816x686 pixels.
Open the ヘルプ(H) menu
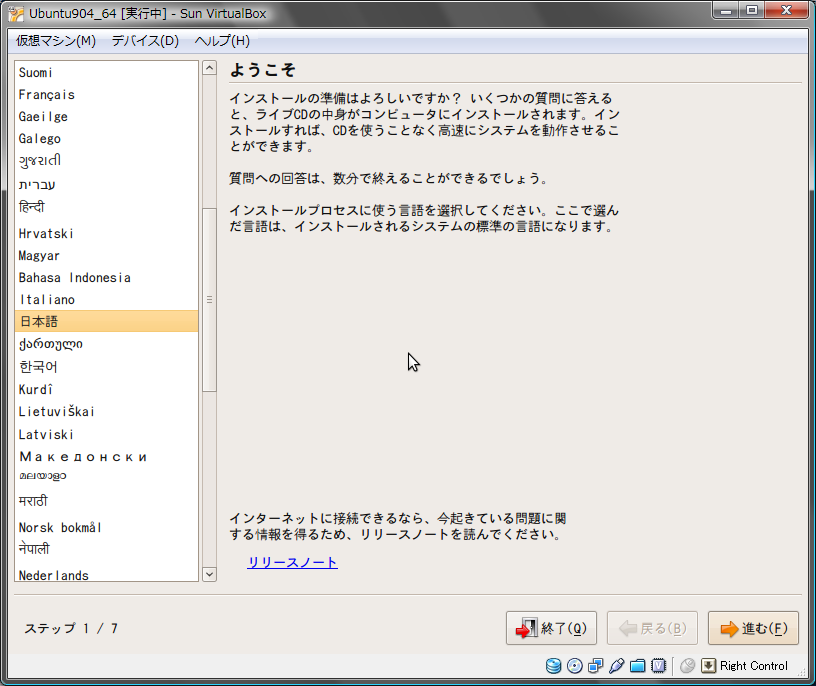[x=222, y=41]
